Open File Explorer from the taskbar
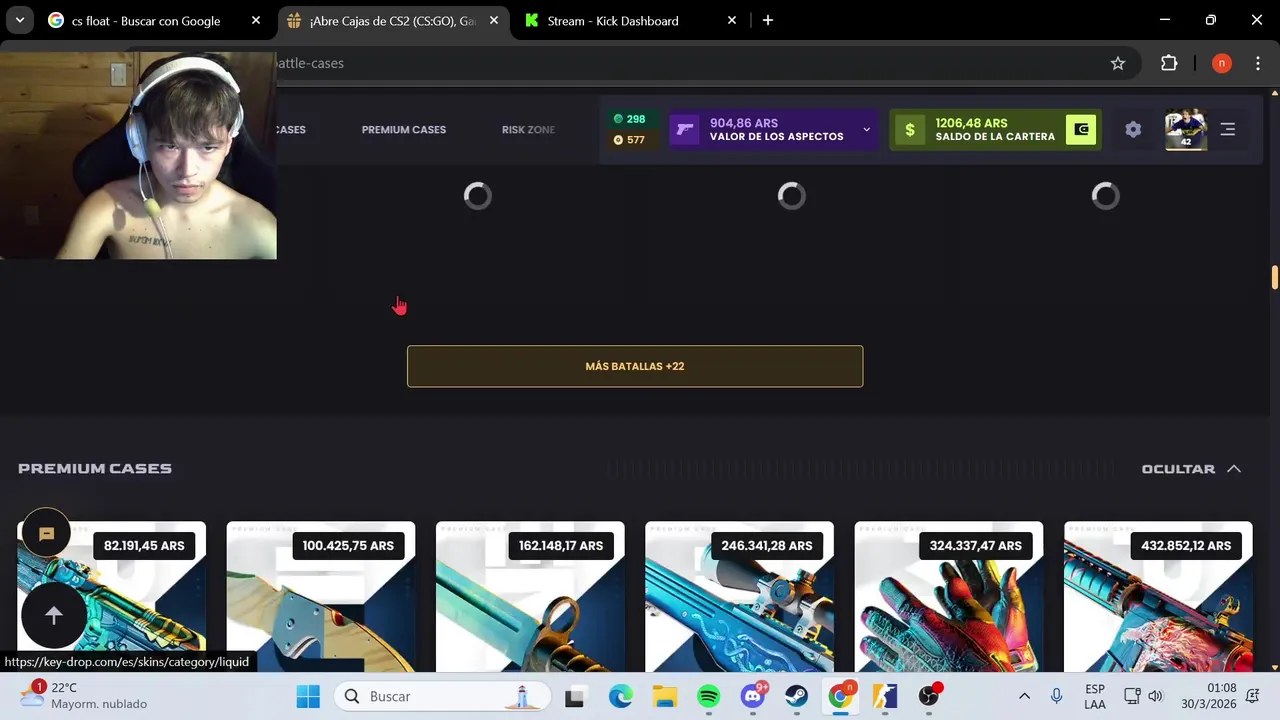1280x720 pixels. tap(665, 696)
